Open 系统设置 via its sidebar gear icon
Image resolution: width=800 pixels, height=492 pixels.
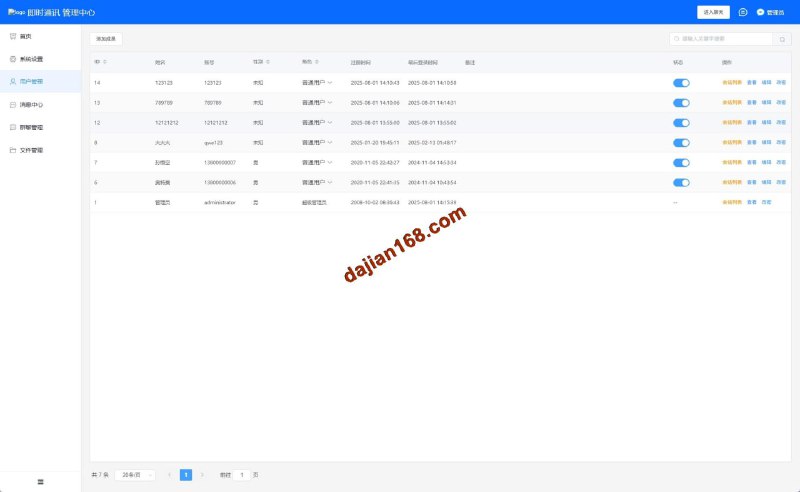(13, 59)
